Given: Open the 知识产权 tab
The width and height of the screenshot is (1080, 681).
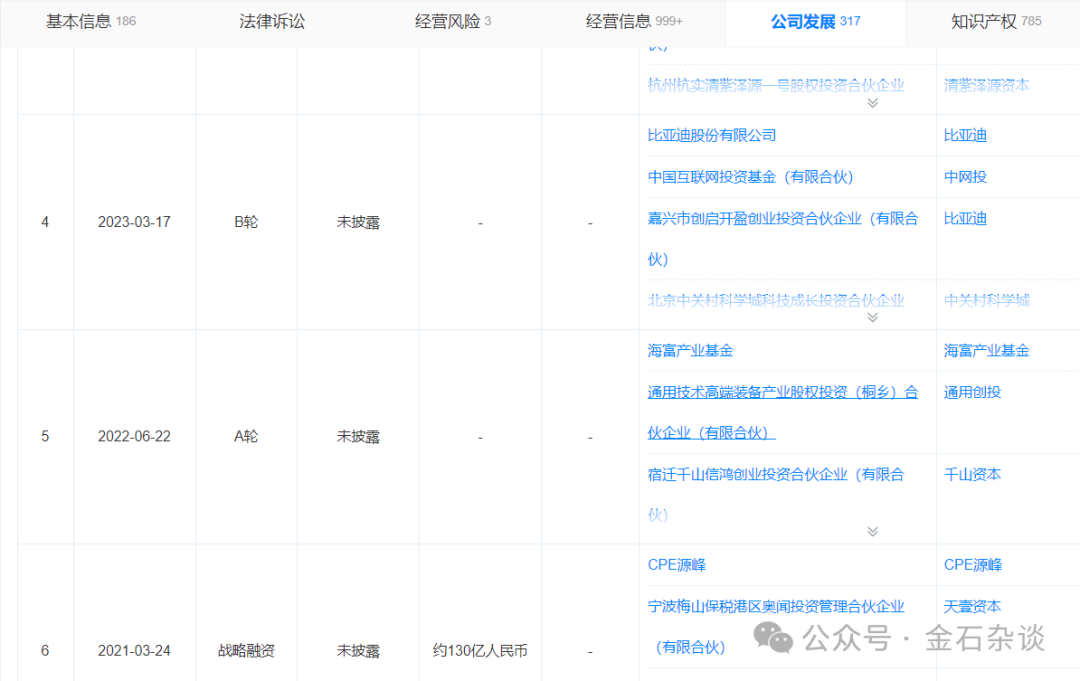Looking at the screenshot, I should coord(995,21).
